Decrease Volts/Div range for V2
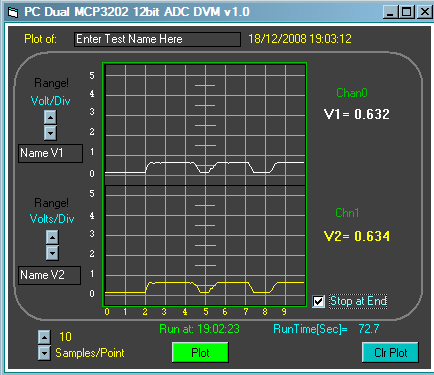 (52, 253)
